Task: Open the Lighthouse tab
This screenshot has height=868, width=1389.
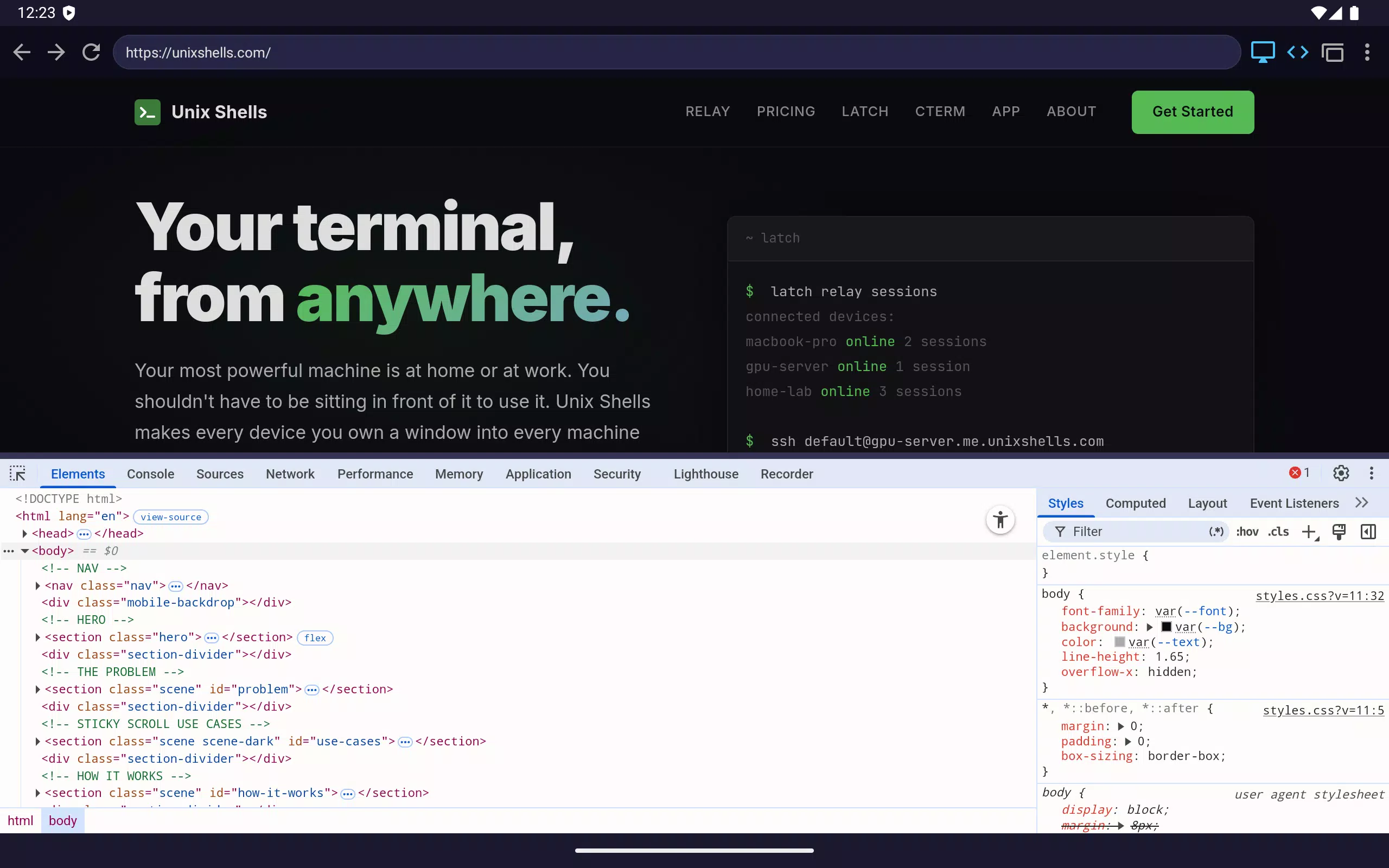Action: [706, 474]
